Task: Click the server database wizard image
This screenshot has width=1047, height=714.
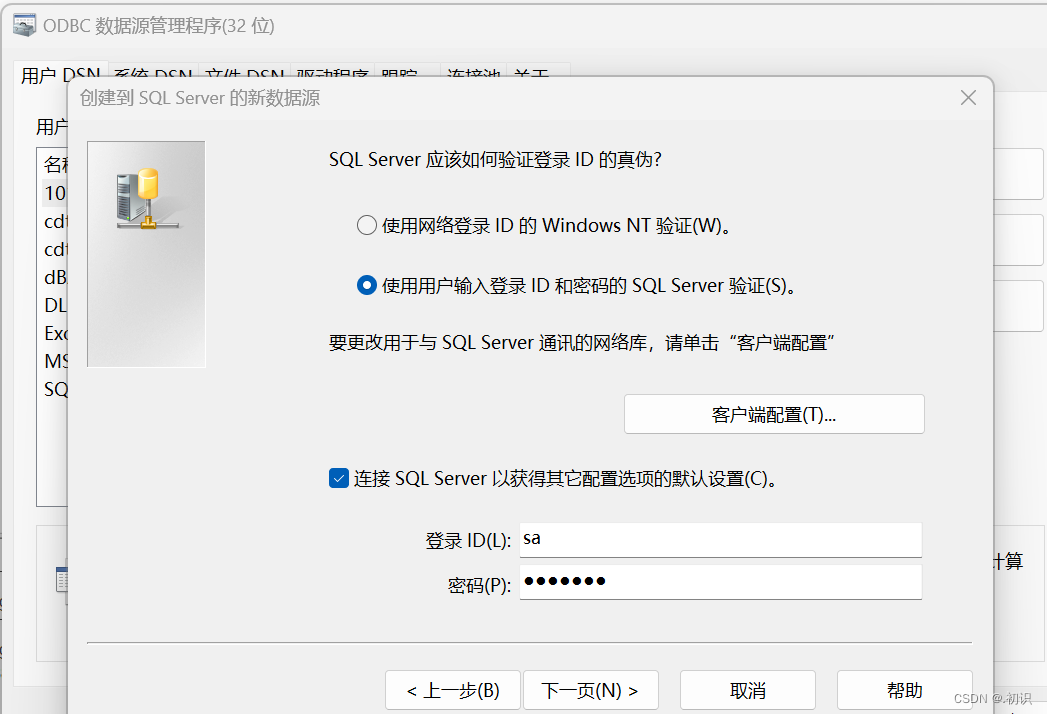Action: (x=146, y=254)
